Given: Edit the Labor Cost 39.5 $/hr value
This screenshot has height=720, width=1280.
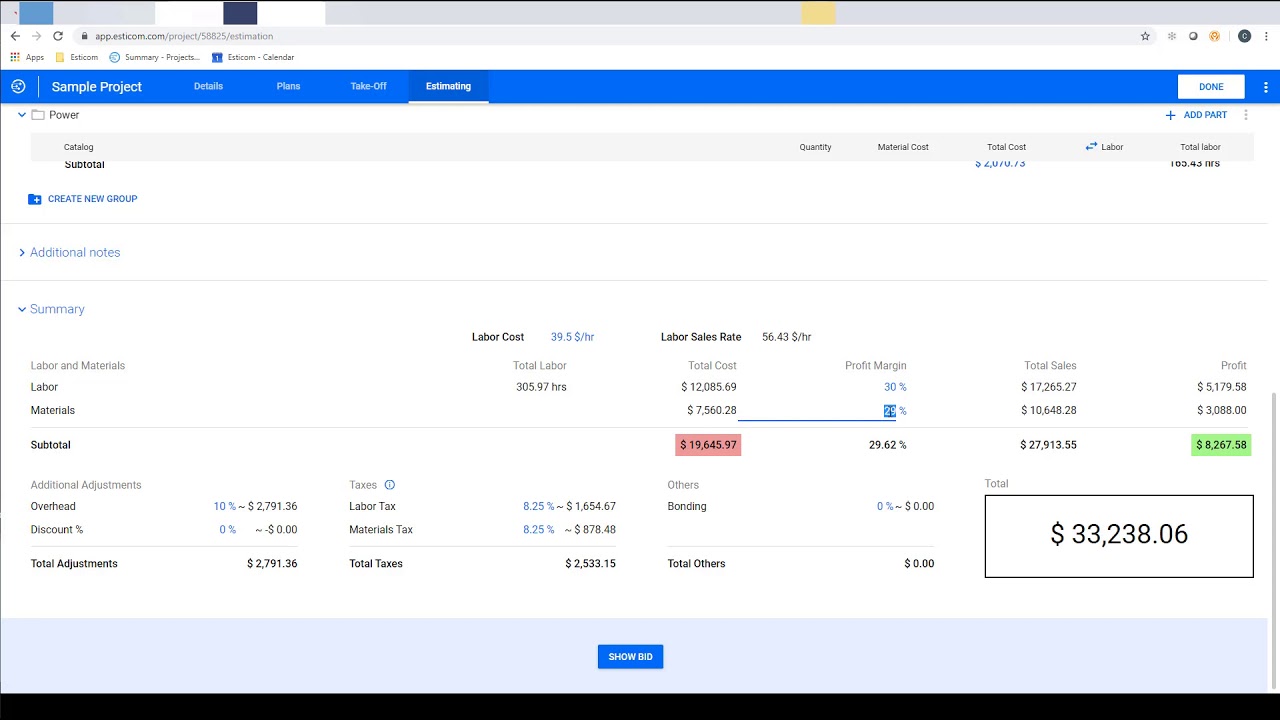Looking at the screenshot, I should (572, 337).
